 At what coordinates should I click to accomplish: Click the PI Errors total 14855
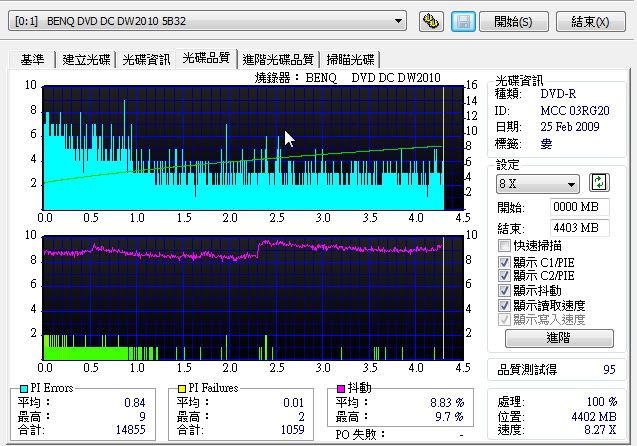(x=130, y=429)
